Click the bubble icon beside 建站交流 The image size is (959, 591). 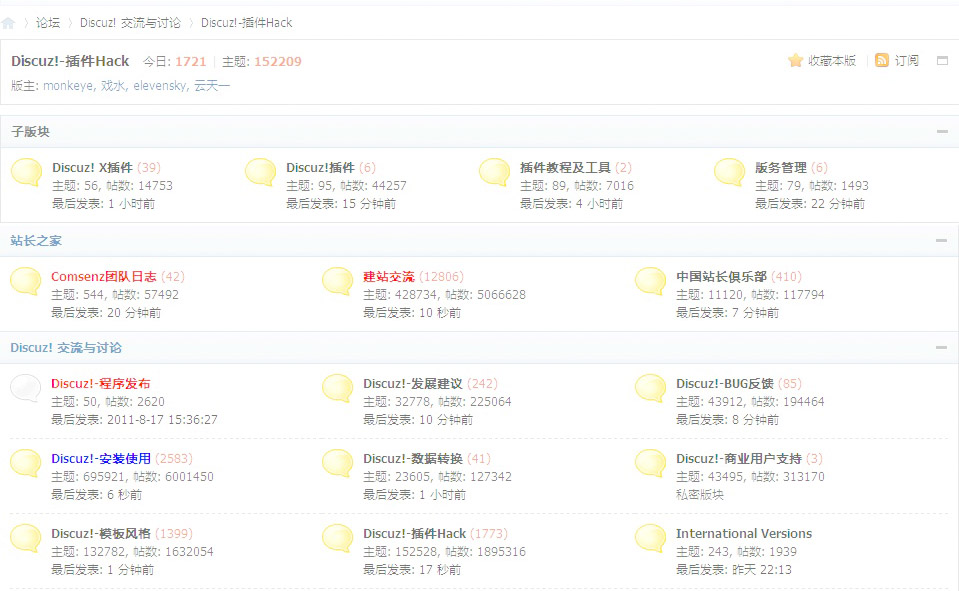[338, 281]
